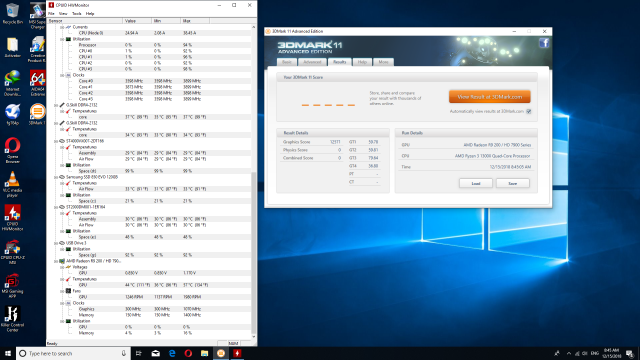Open Opera from the taskbar

coord(188,353)
